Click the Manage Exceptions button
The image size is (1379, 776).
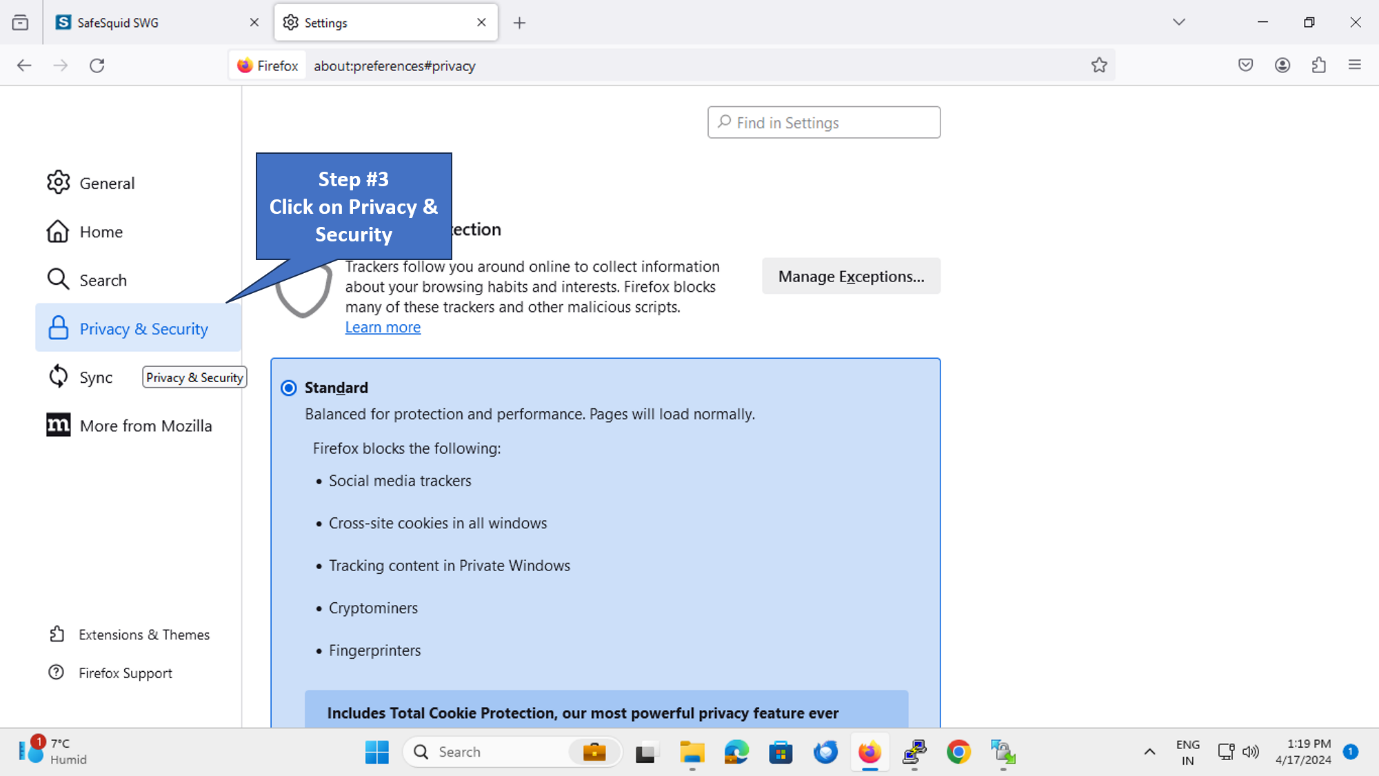[x=850, y=276]
